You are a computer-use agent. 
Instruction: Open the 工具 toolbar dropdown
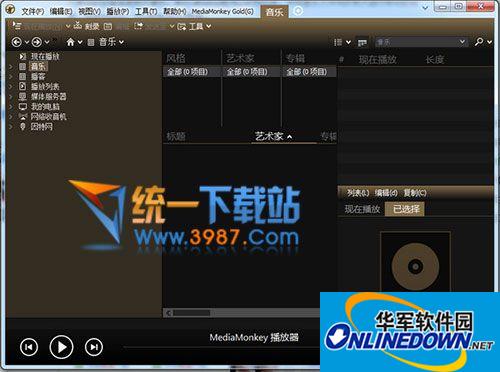[194, 26]
